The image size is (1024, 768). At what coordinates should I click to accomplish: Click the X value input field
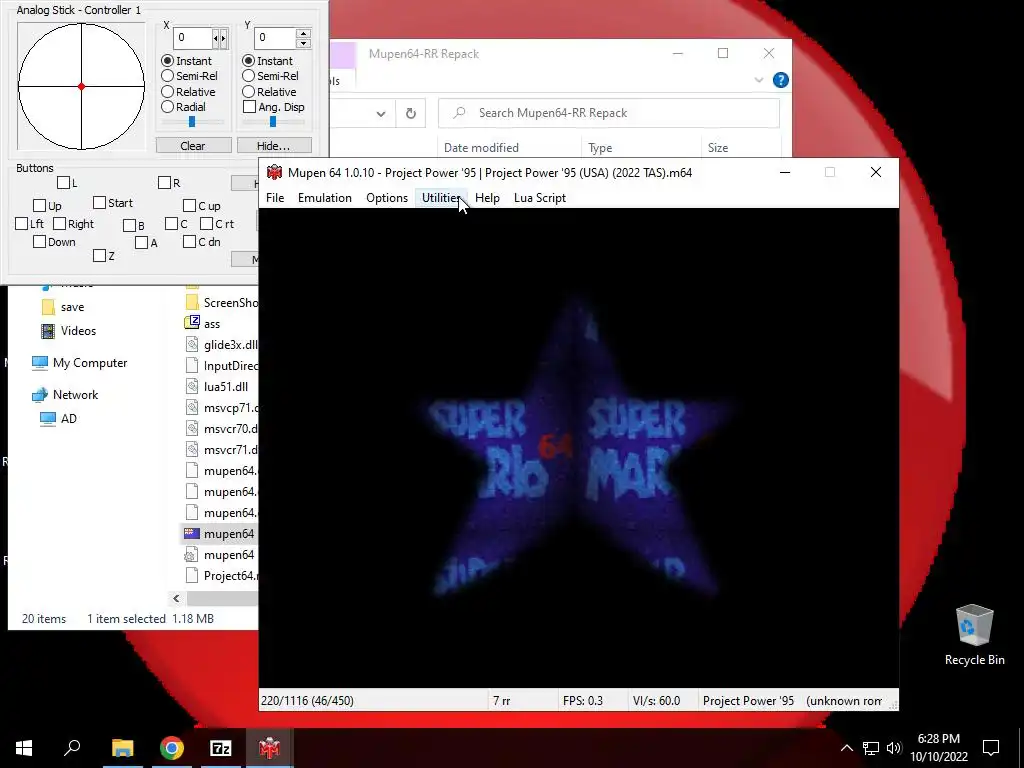[x=193, y=37]
